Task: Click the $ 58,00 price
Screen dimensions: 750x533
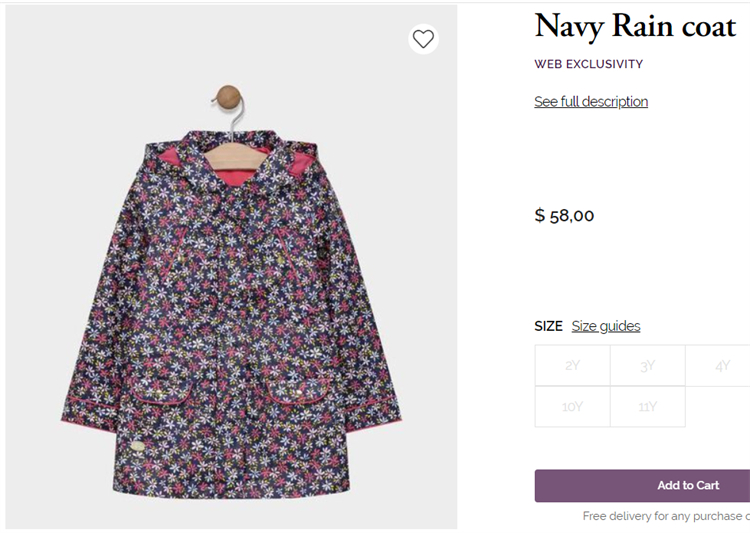Action: (564, 215)
